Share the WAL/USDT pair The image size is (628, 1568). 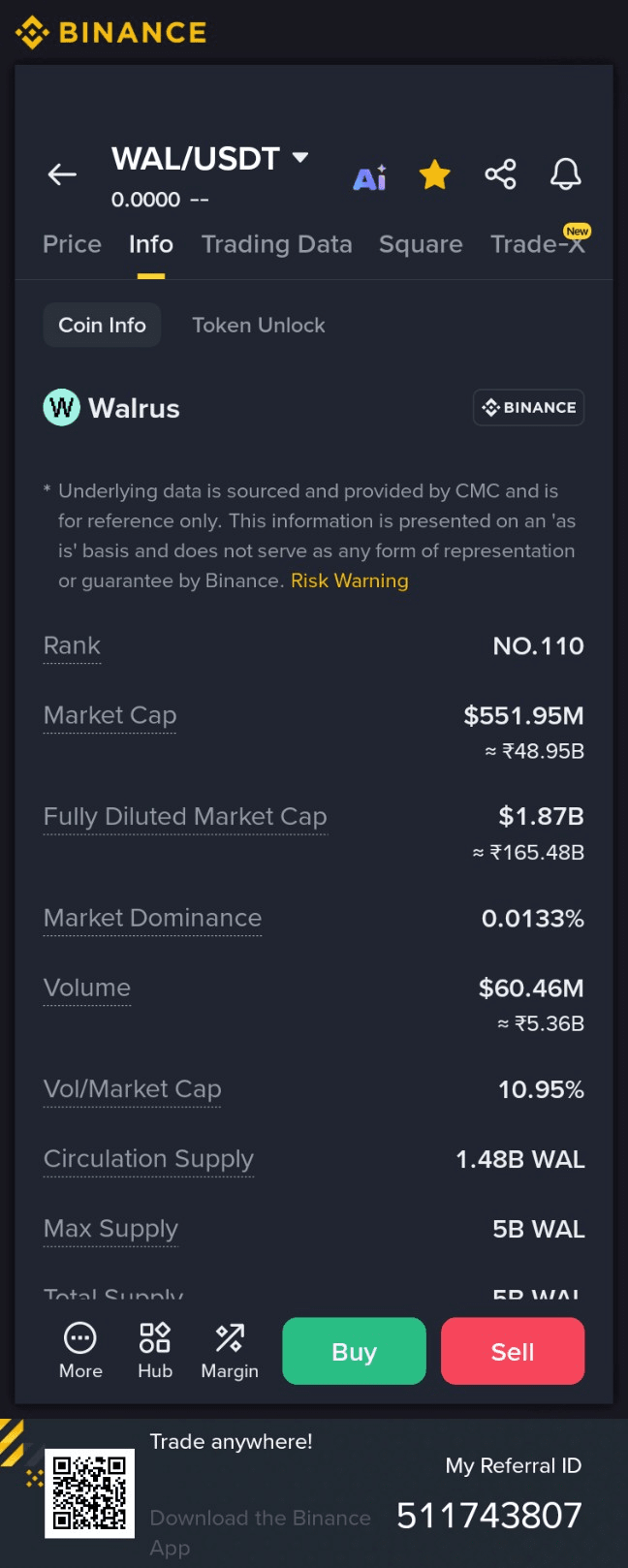[500, 174]
